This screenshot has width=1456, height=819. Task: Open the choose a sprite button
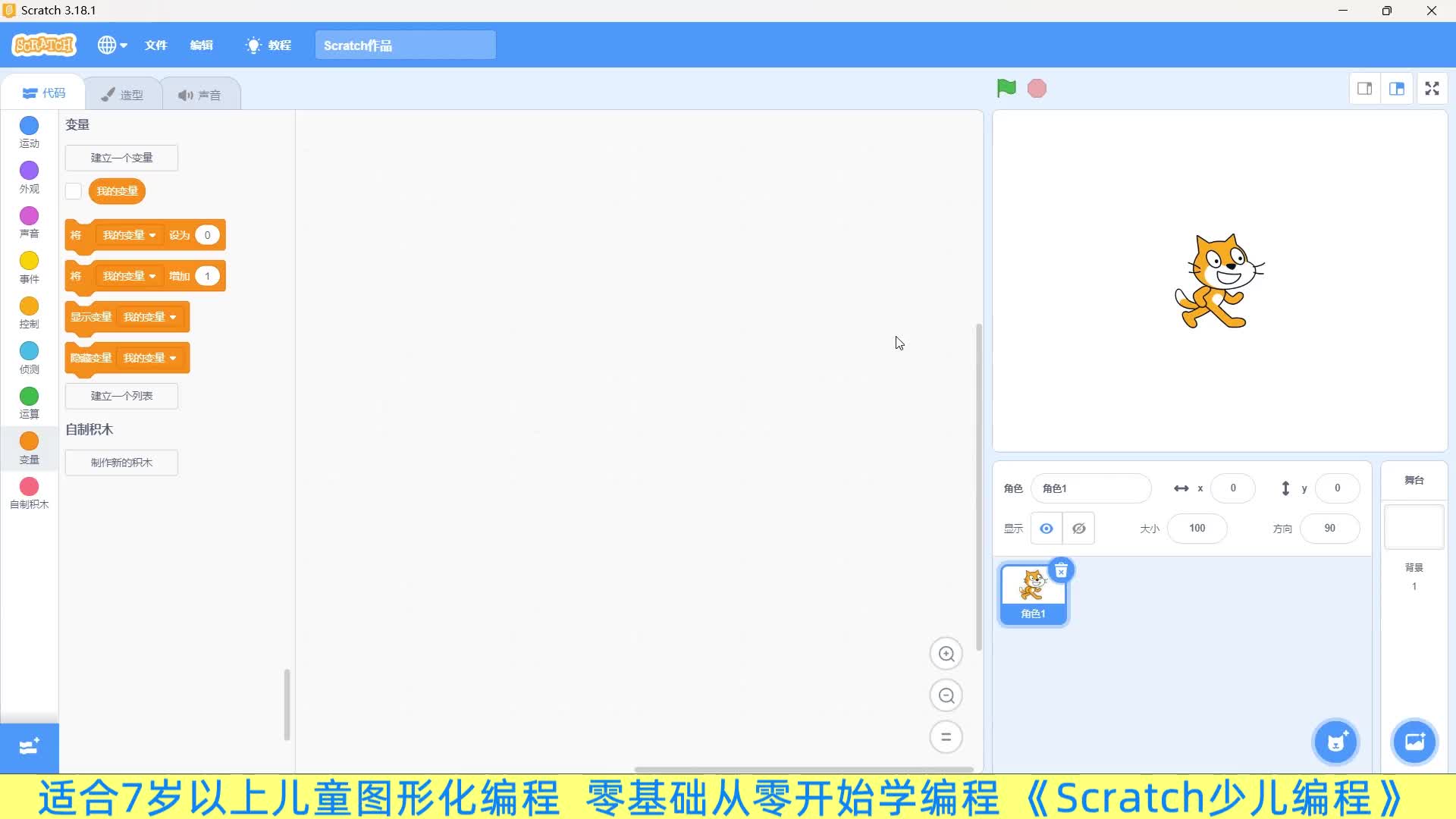(1336, 742)
